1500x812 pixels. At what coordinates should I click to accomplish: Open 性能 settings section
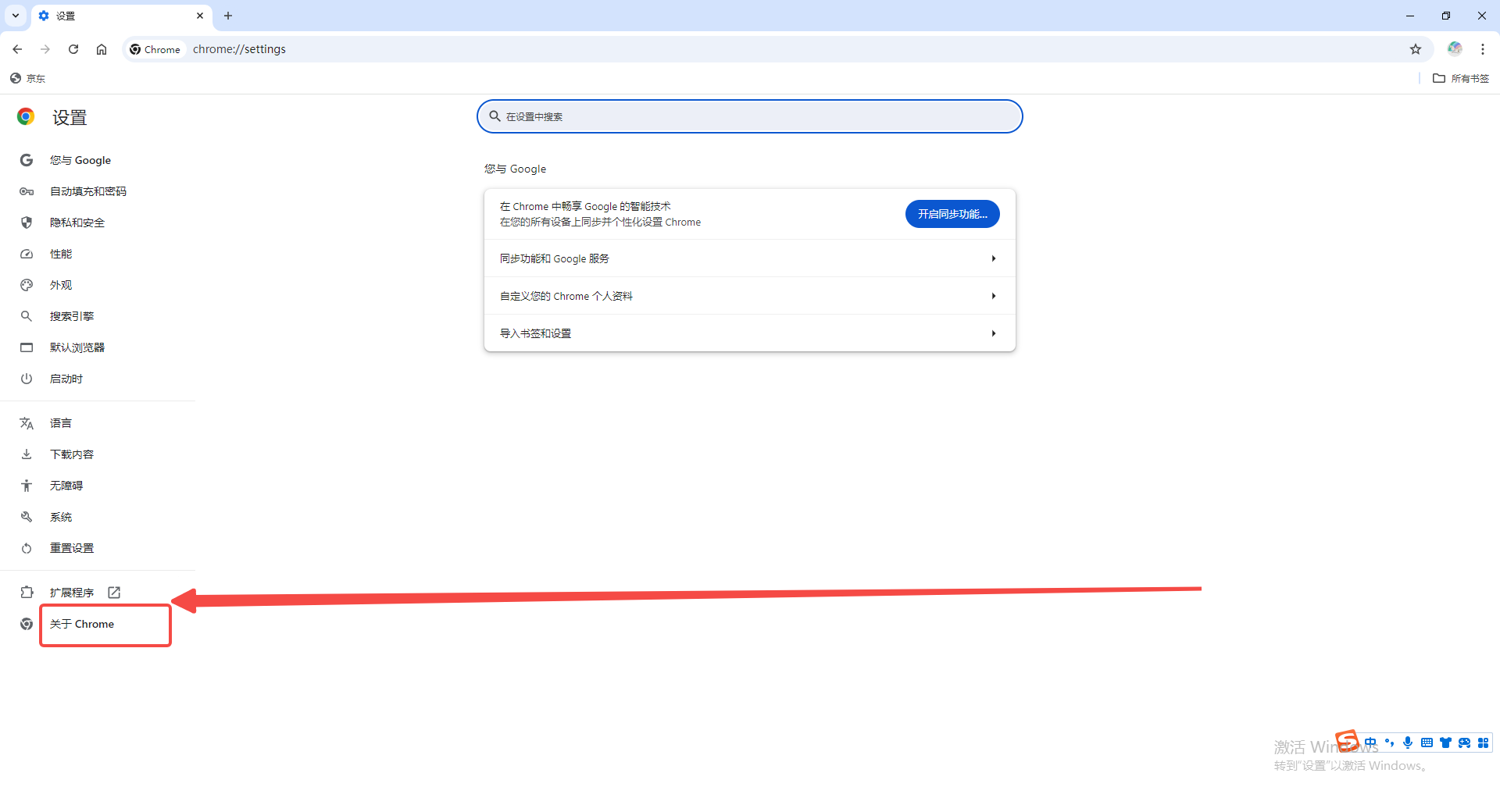(x=61, y=254)
